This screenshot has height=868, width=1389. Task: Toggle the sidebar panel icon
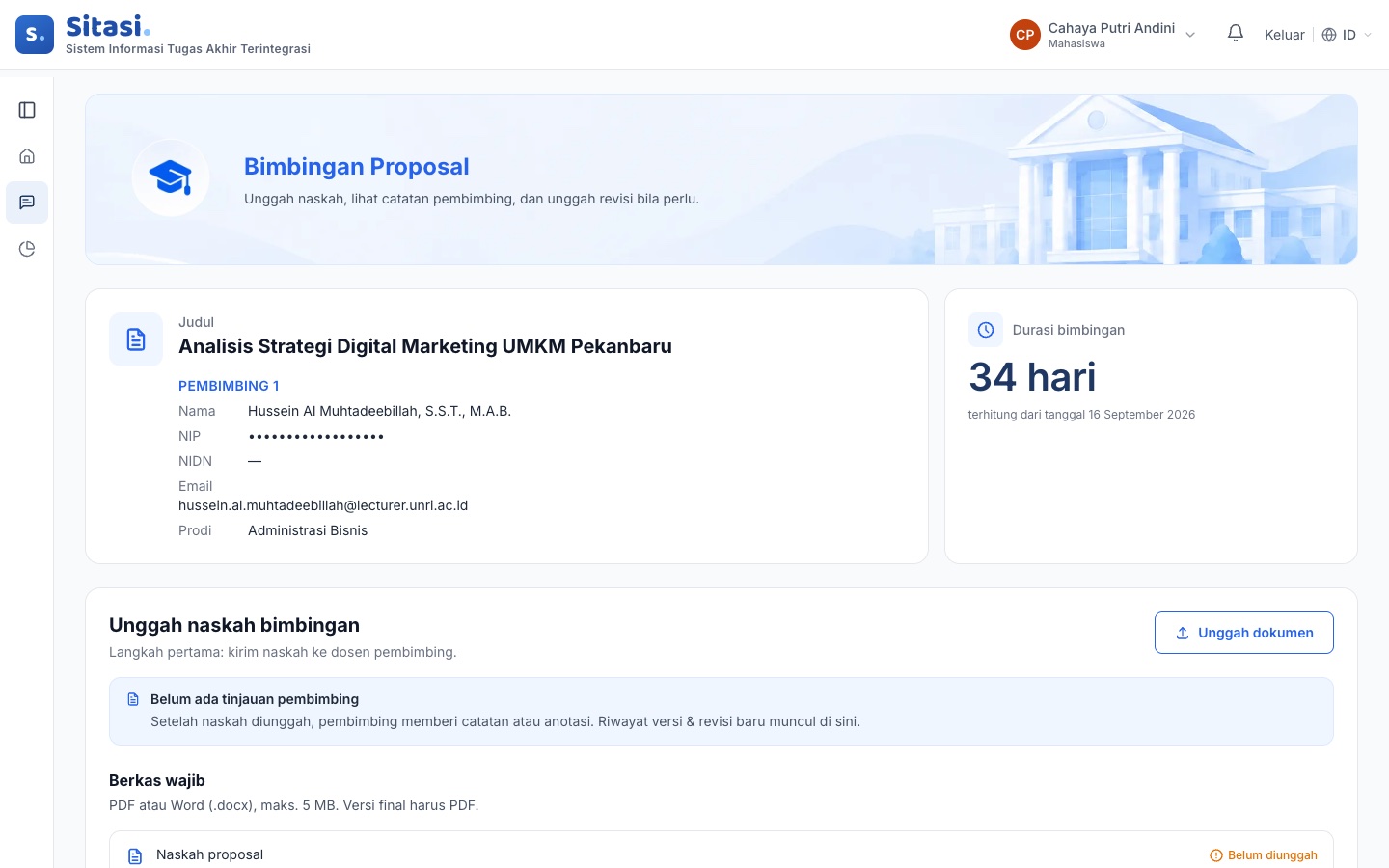(27, 110)
